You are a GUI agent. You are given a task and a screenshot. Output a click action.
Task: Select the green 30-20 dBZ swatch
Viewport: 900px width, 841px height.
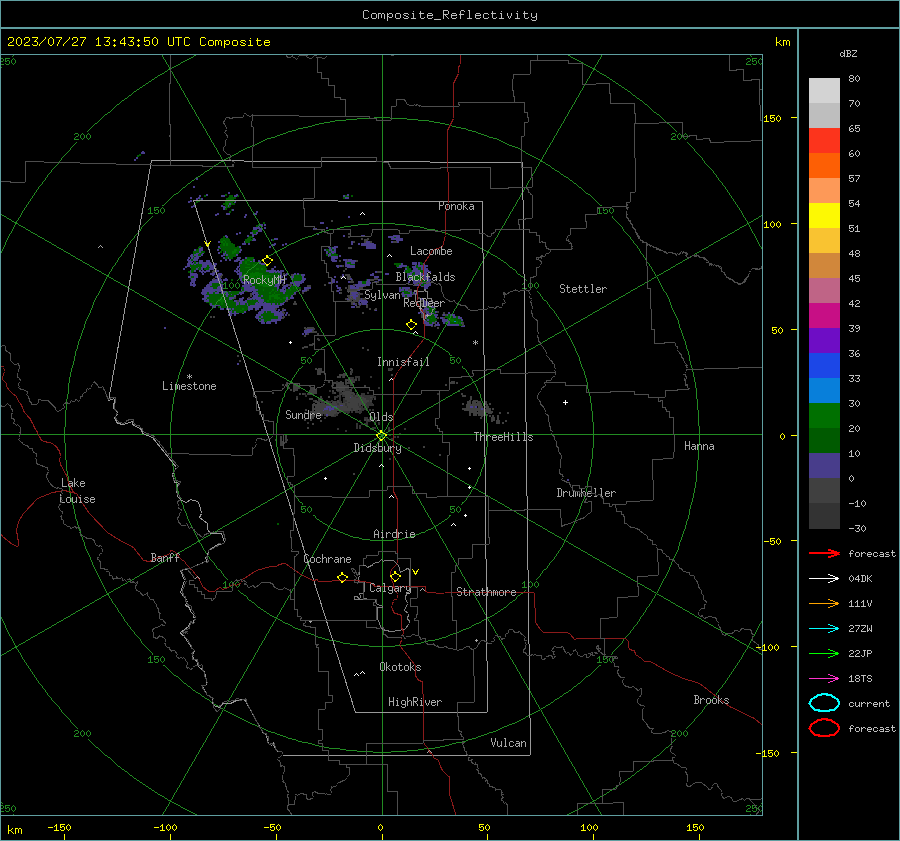coord(824,416)
